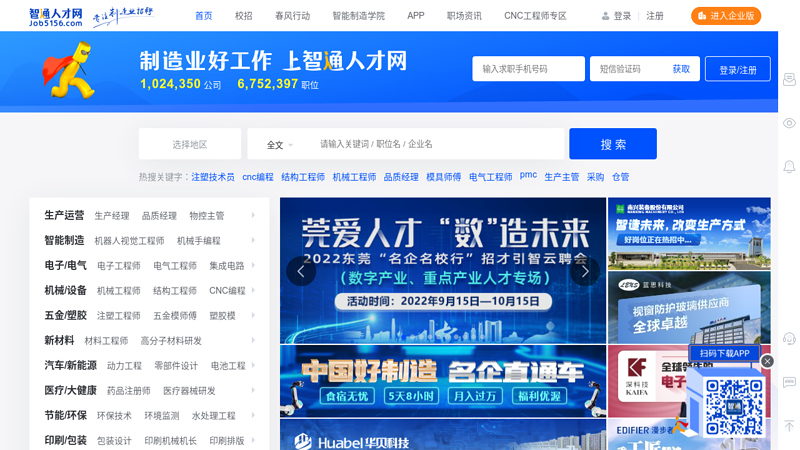Viewport: 800px width, 450px height.
Task: Close the 扫码下载APP QR popup
Action: pos(767,361)
